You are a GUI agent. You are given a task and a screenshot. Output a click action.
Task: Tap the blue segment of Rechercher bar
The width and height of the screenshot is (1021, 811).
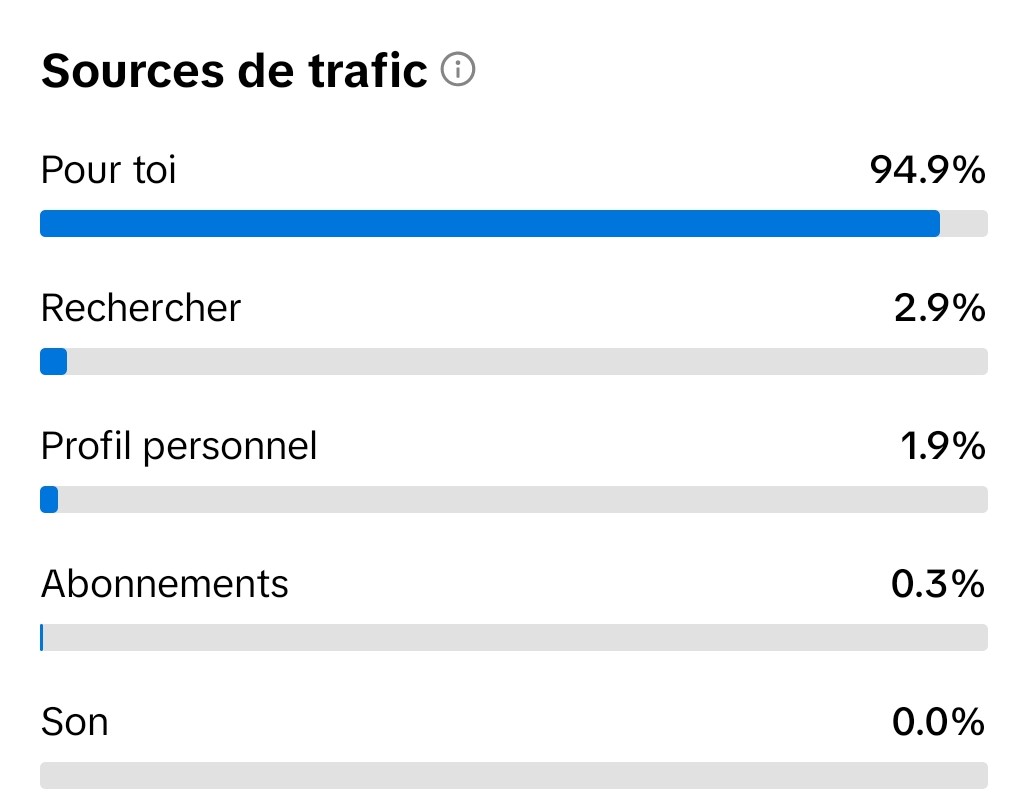tap(53, 361)
